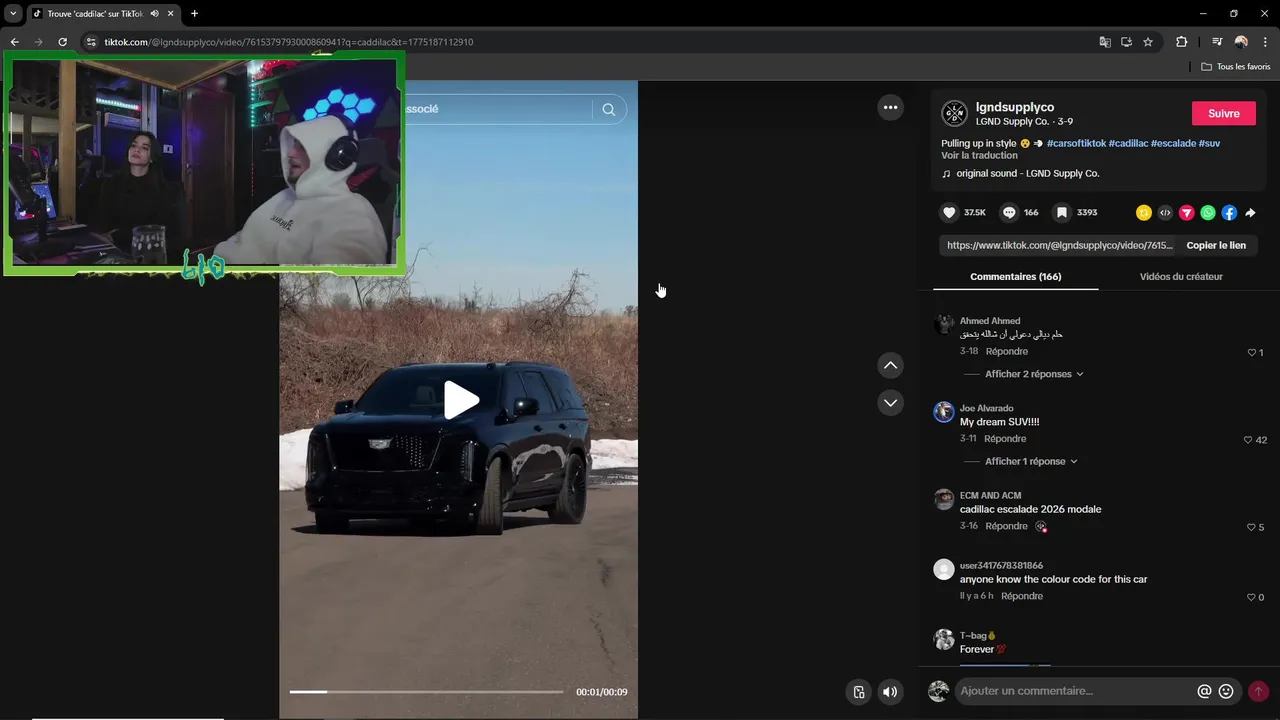Bookmark the video with the favorites icon
The height and width of the screenshot is (720, 1280).
coord(1062,212)
